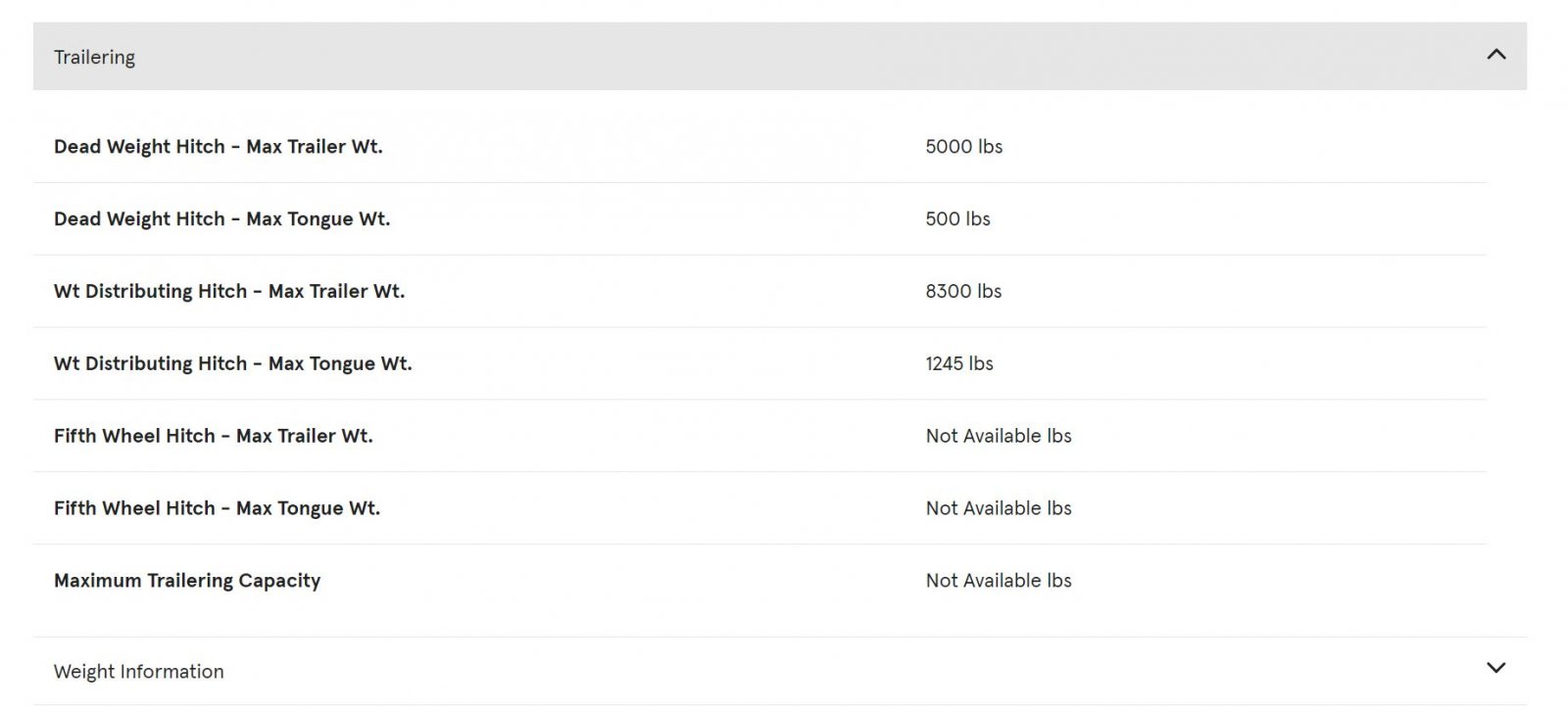Click the 8300 lbs value
The image size is (1568, 713).
point(963,291)
